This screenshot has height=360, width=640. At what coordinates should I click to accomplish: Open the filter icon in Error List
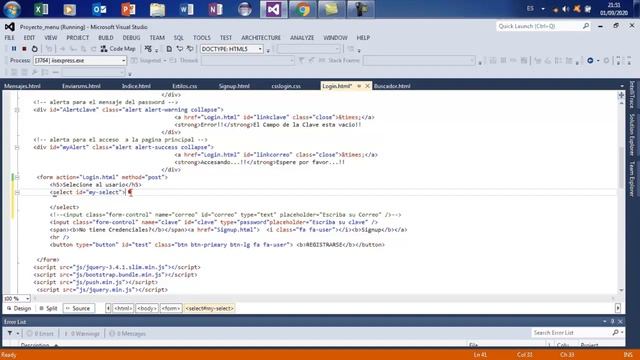point(10,333)
